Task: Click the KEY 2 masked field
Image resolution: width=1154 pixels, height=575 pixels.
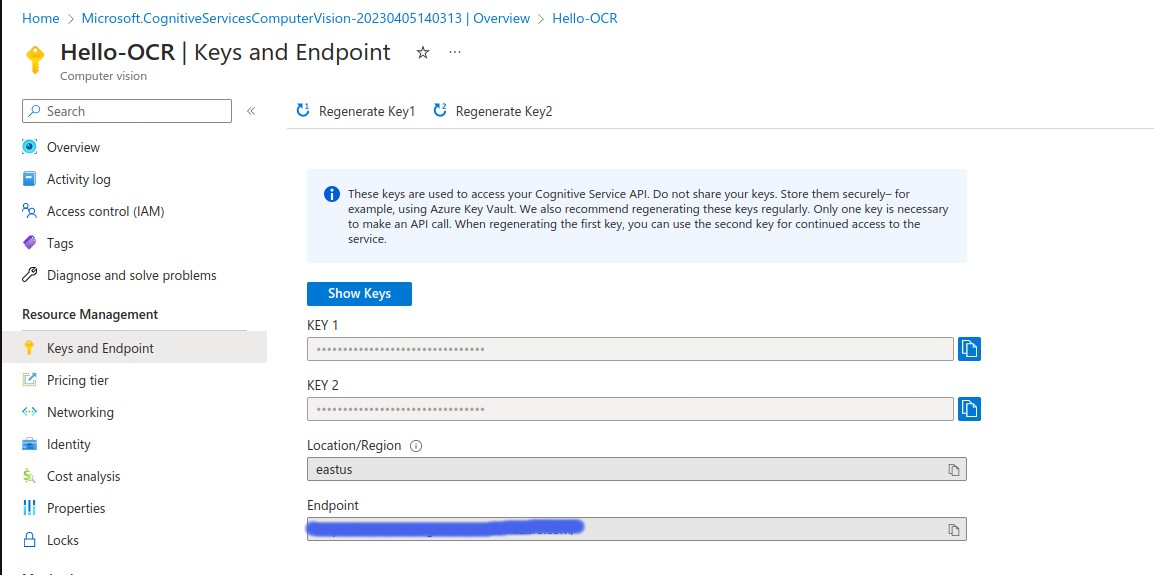Action: [630, 409]
